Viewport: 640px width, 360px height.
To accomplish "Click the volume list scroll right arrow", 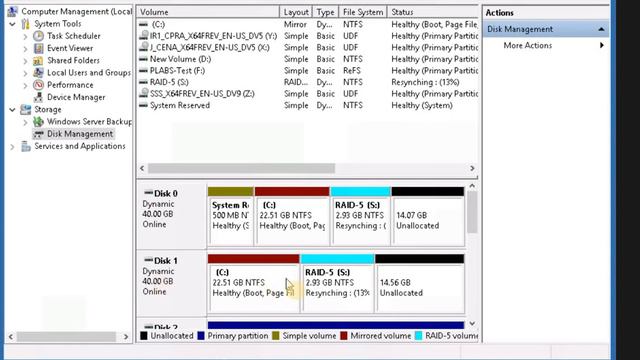I will 472,169.
